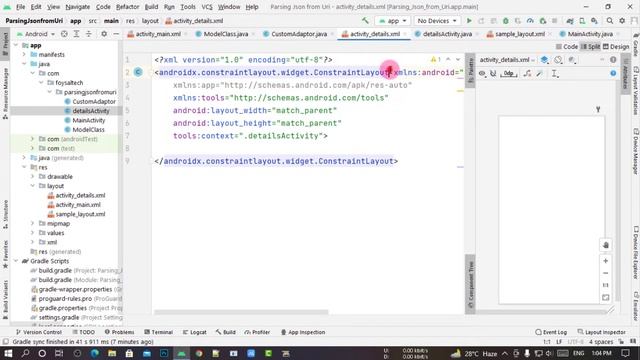Hide the Project tool window

116,34
